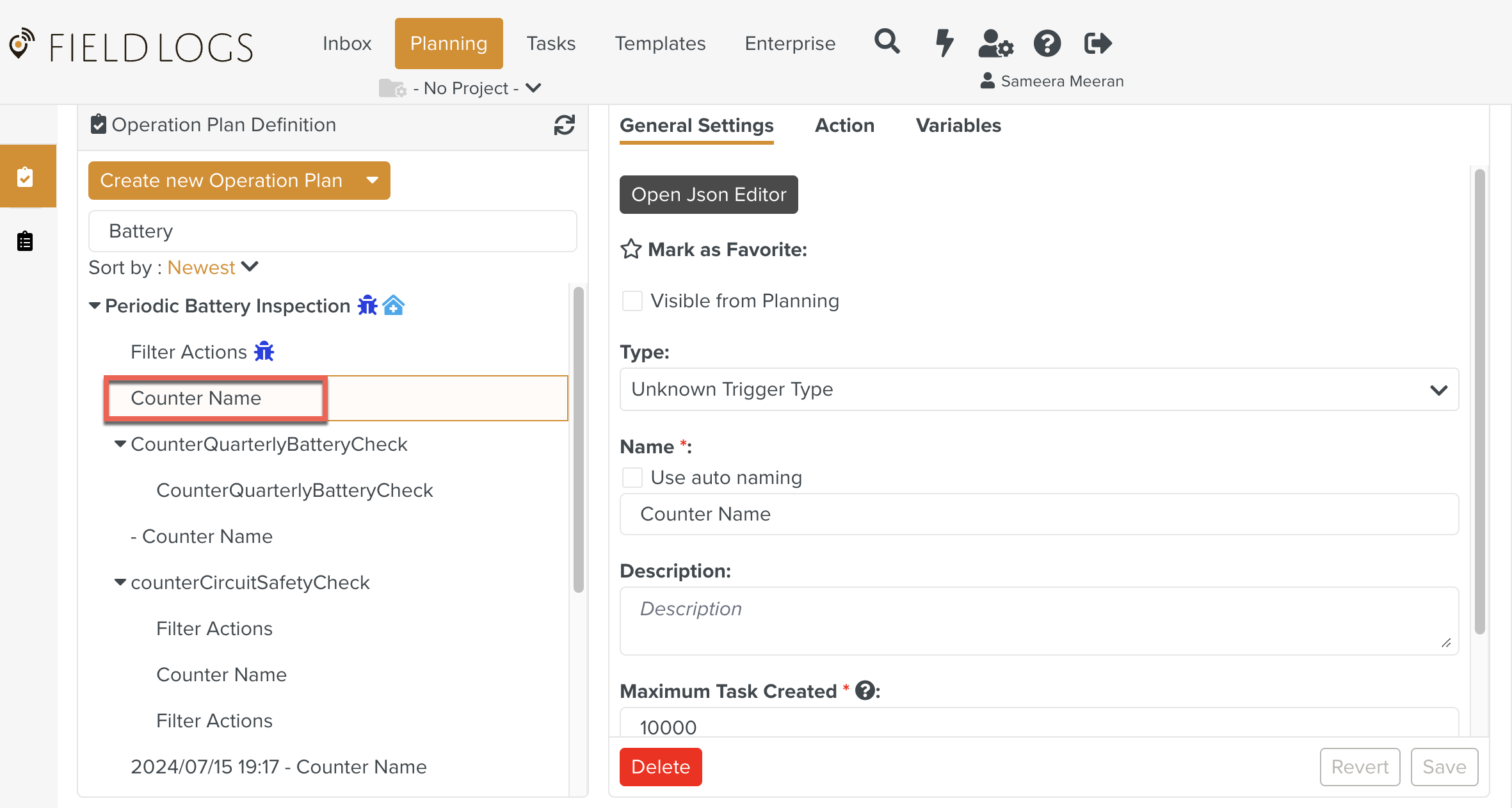The height and width of the screenshot is (808, 1512).
Task: Click the bug icon beside Filter Actions
Action: (264, 351)
